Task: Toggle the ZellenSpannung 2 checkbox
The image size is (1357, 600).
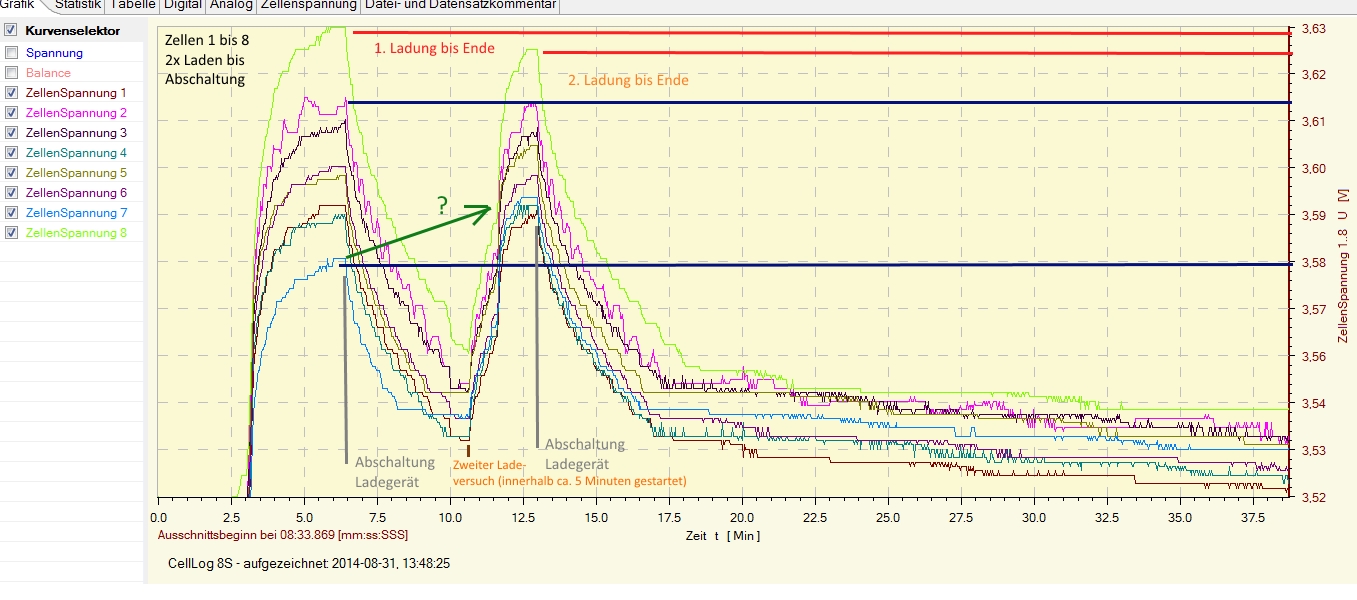Action: point(11,112)
